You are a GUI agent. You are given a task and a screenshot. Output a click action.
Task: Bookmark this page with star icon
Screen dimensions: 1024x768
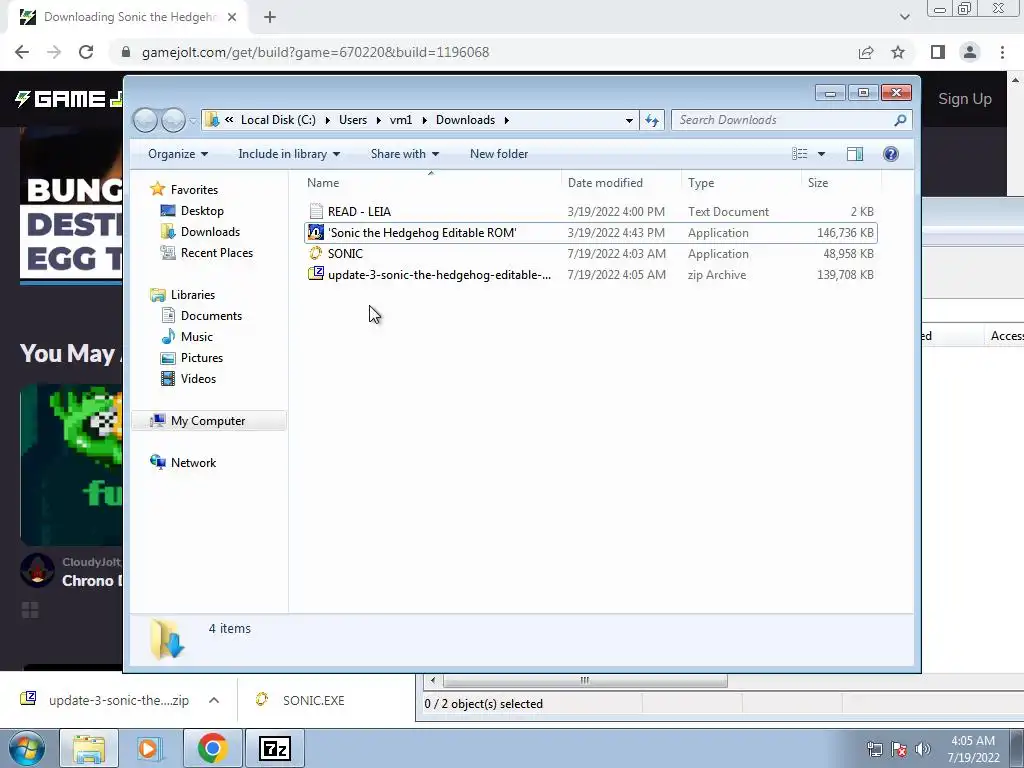(898, 52)
